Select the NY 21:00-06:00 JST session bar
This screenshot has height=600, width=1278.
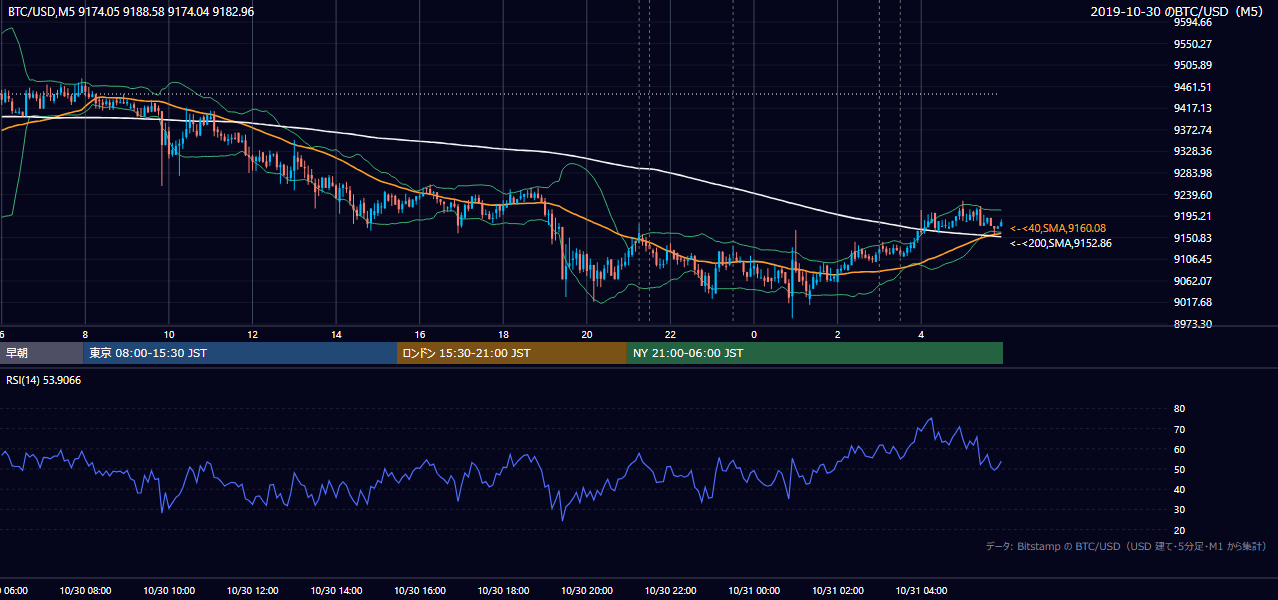click(x=815, y=353)
